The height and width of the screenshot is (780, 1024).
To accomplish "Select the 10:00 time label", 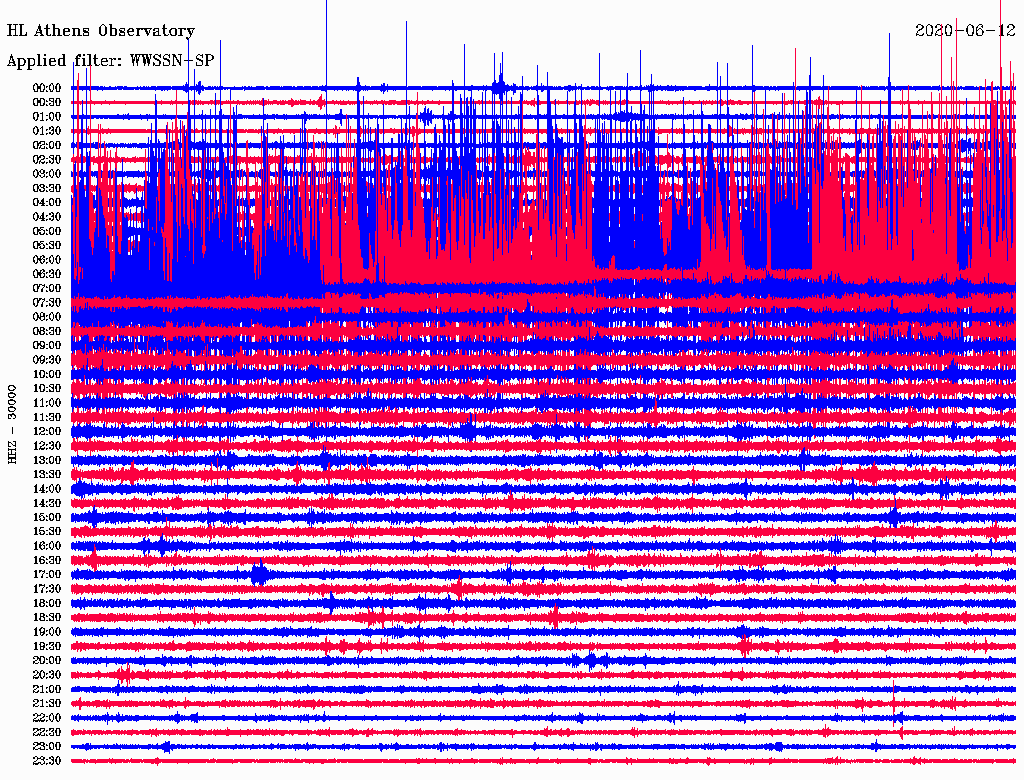I will (x=47, y=374).
